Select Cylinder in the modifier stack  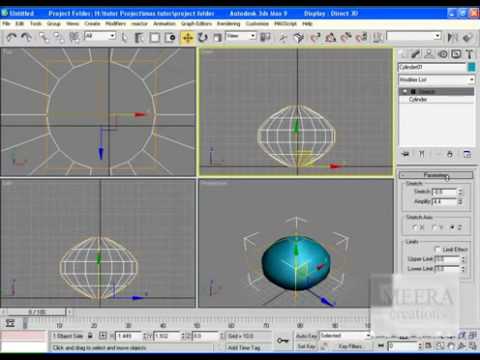point(418,100)
